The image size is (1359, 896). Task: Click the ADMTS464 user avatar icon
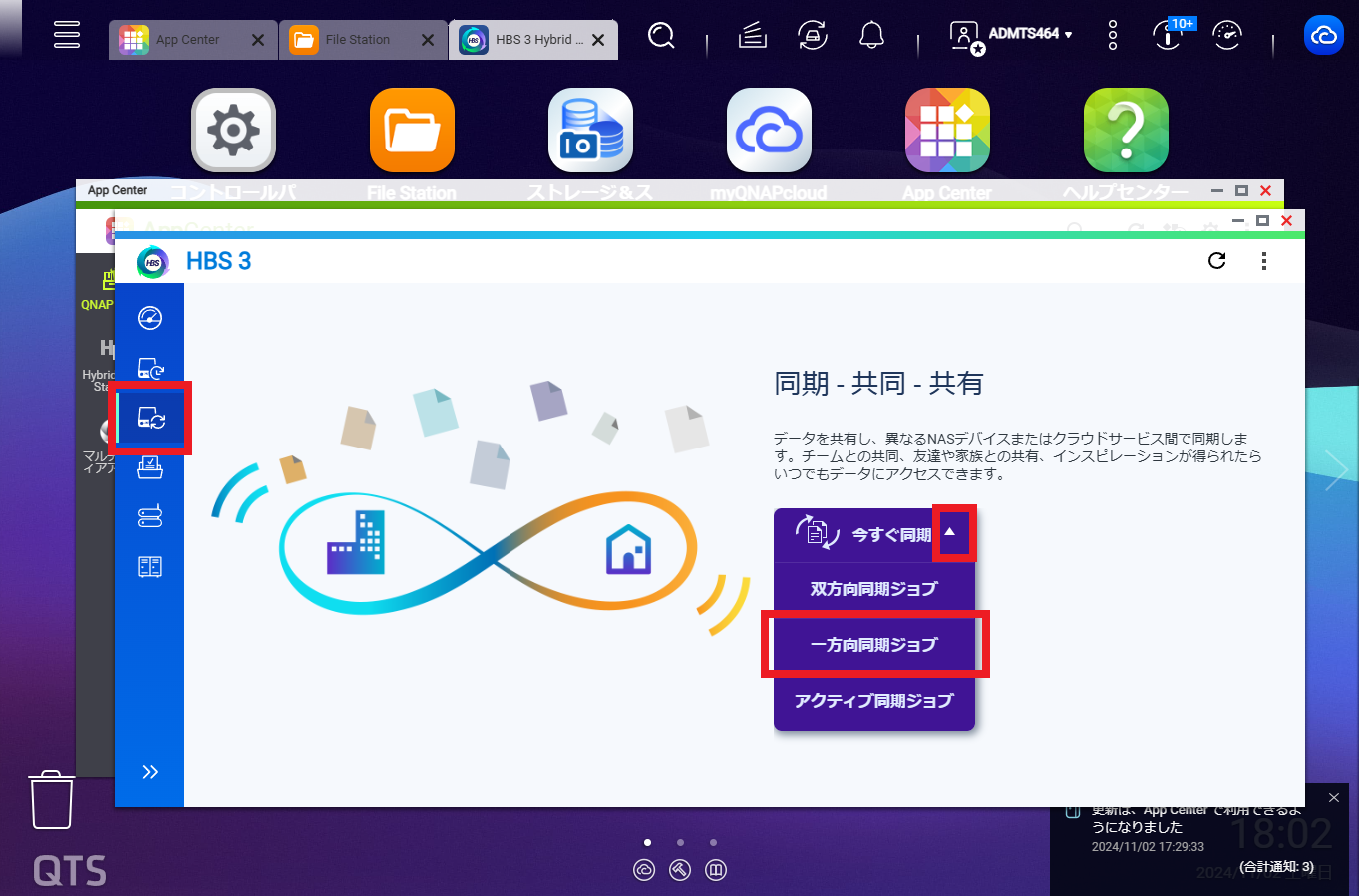965,37
